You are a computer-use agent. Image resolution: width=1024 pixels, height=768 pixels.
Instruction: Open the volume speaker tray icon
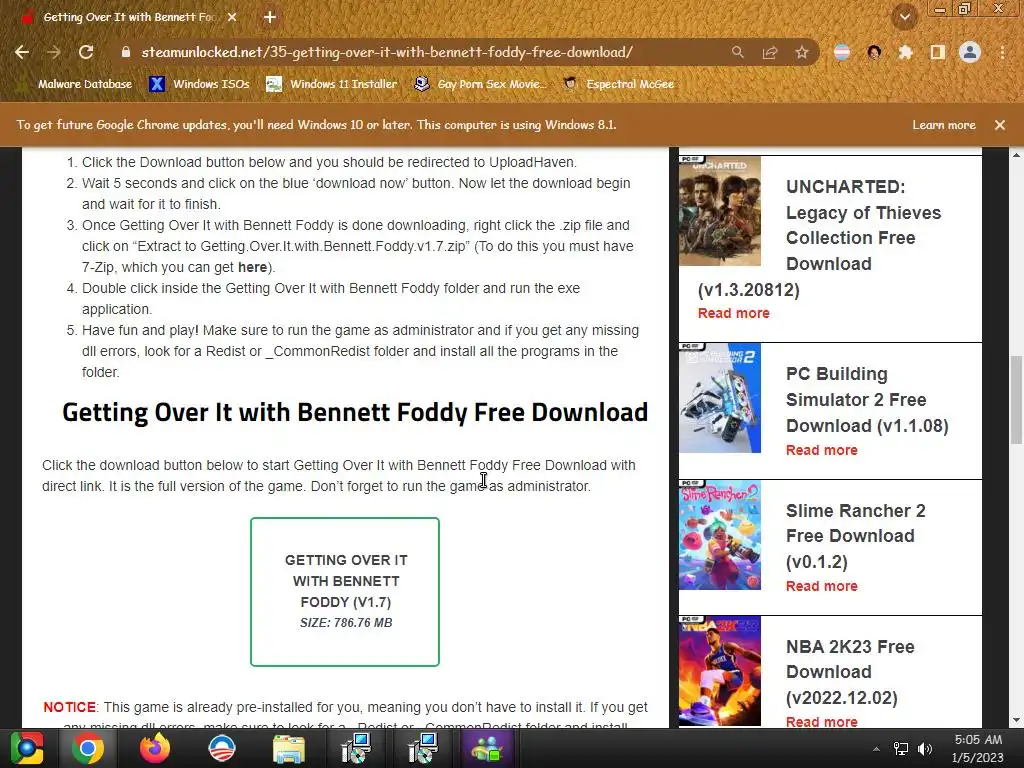925,749
